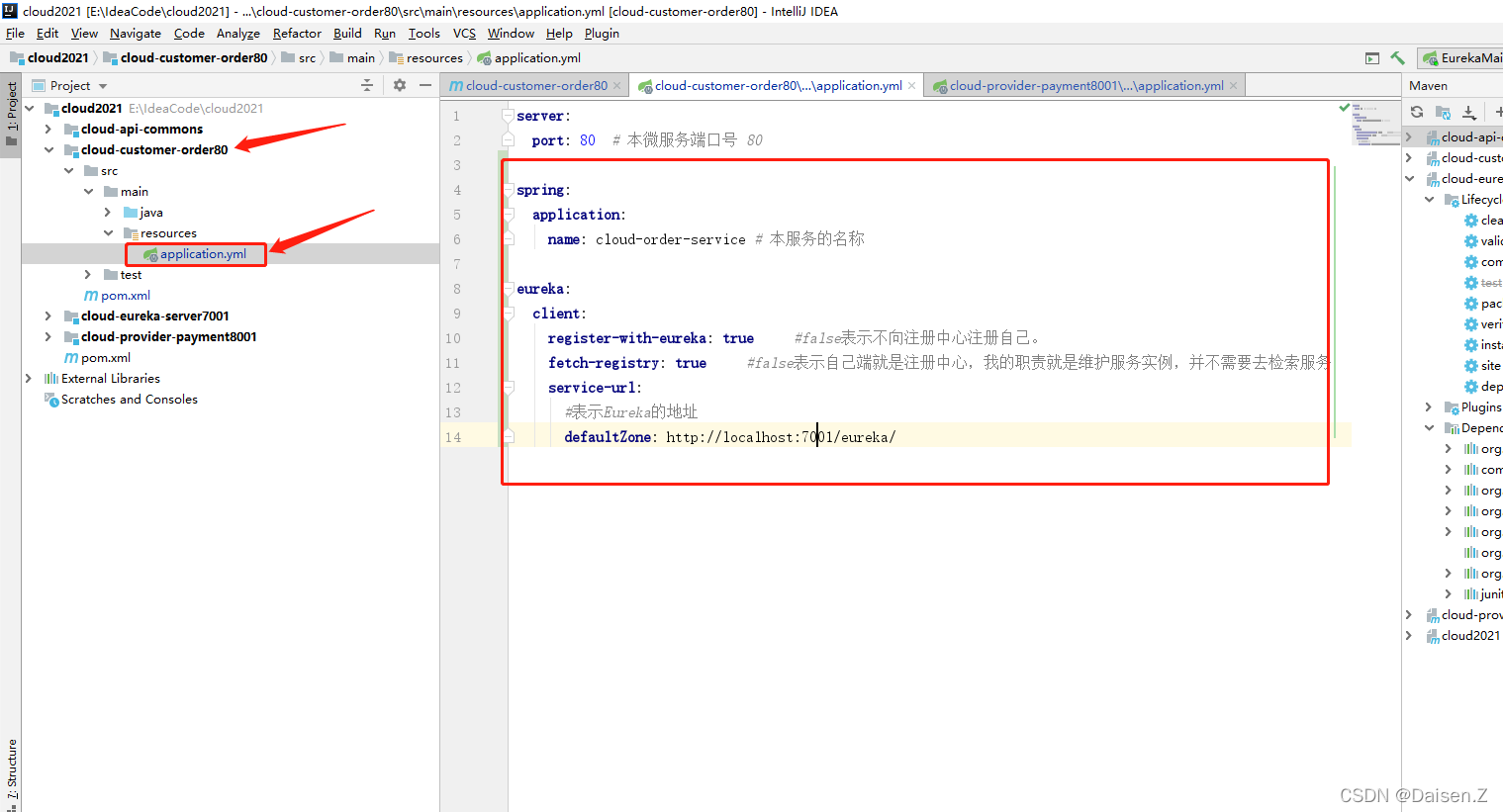This screenshot has width=1503, height=812.
Task: Expand the cloud-api-commons module
Action: (47, 129)
